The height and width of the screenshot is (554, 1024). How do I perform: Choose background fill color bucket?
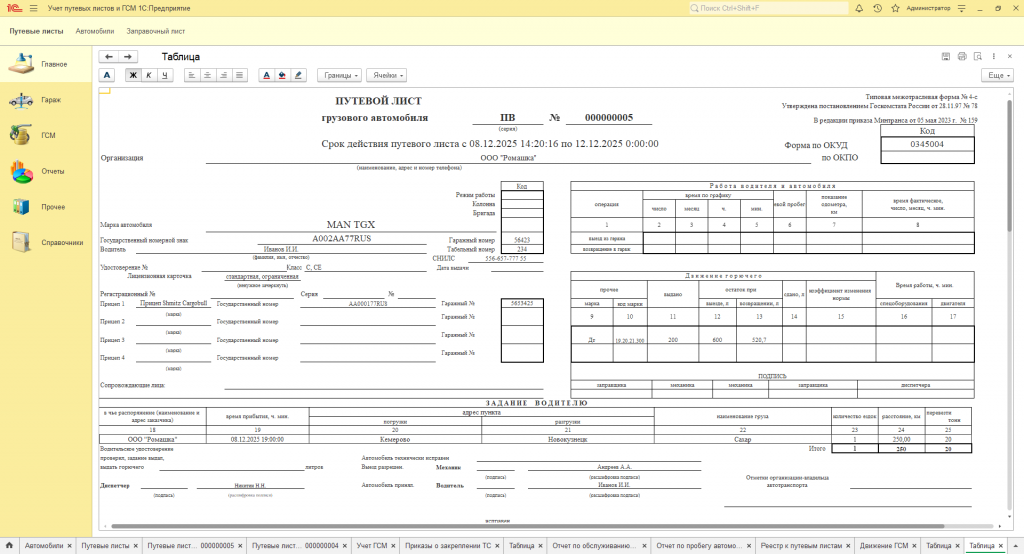coord(282,75)
